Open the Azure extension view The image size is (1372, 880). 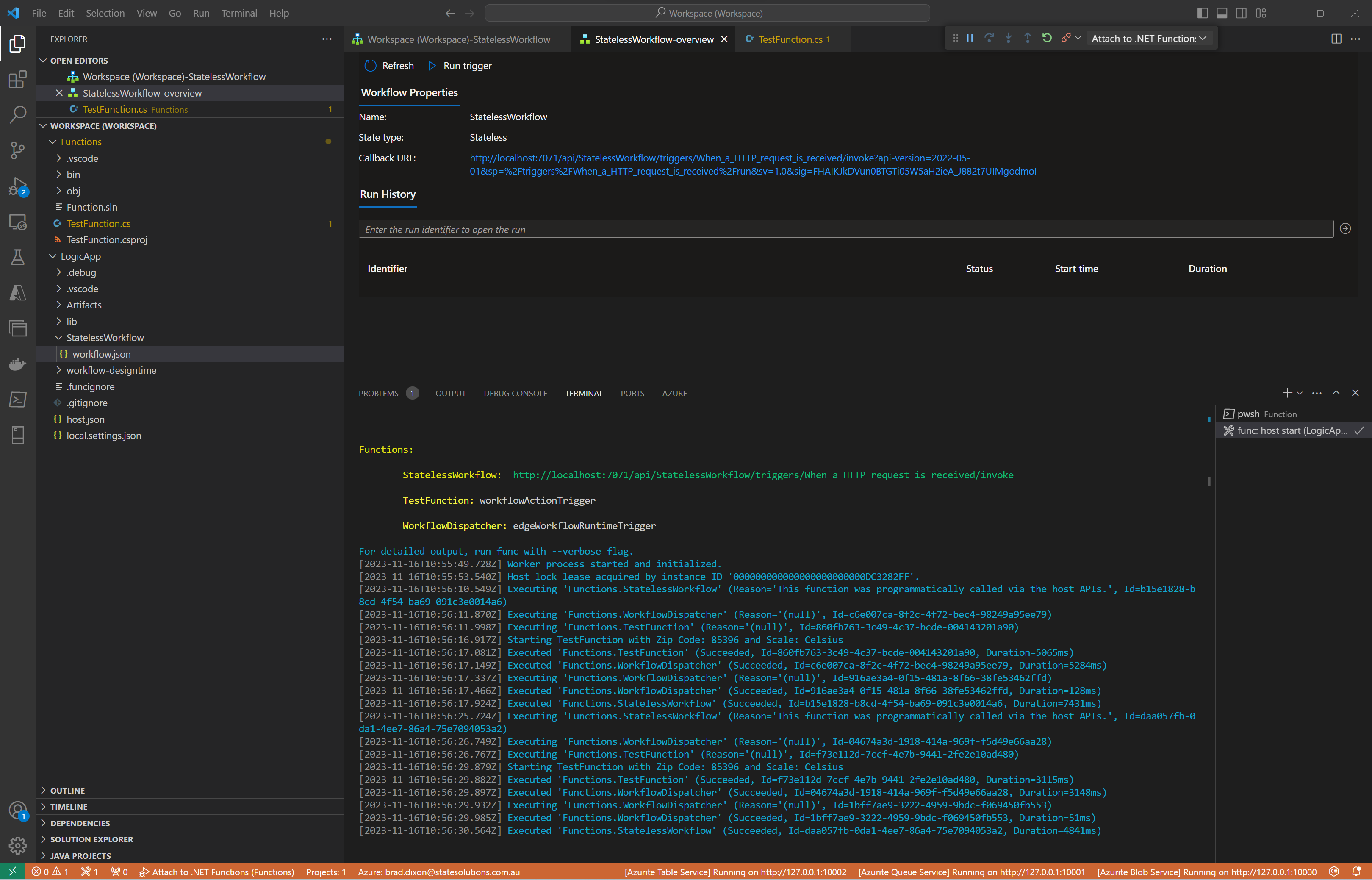[17, 293]
